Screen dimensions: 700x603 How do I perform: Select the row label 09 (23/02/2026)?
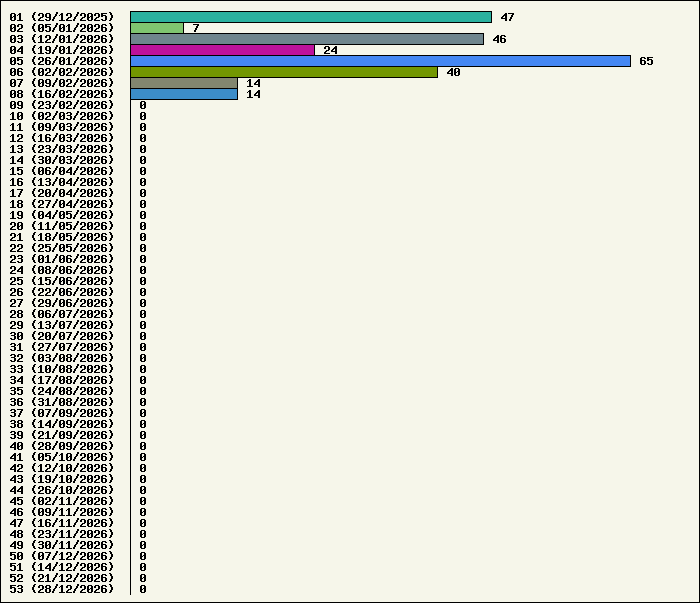point(62,105)
